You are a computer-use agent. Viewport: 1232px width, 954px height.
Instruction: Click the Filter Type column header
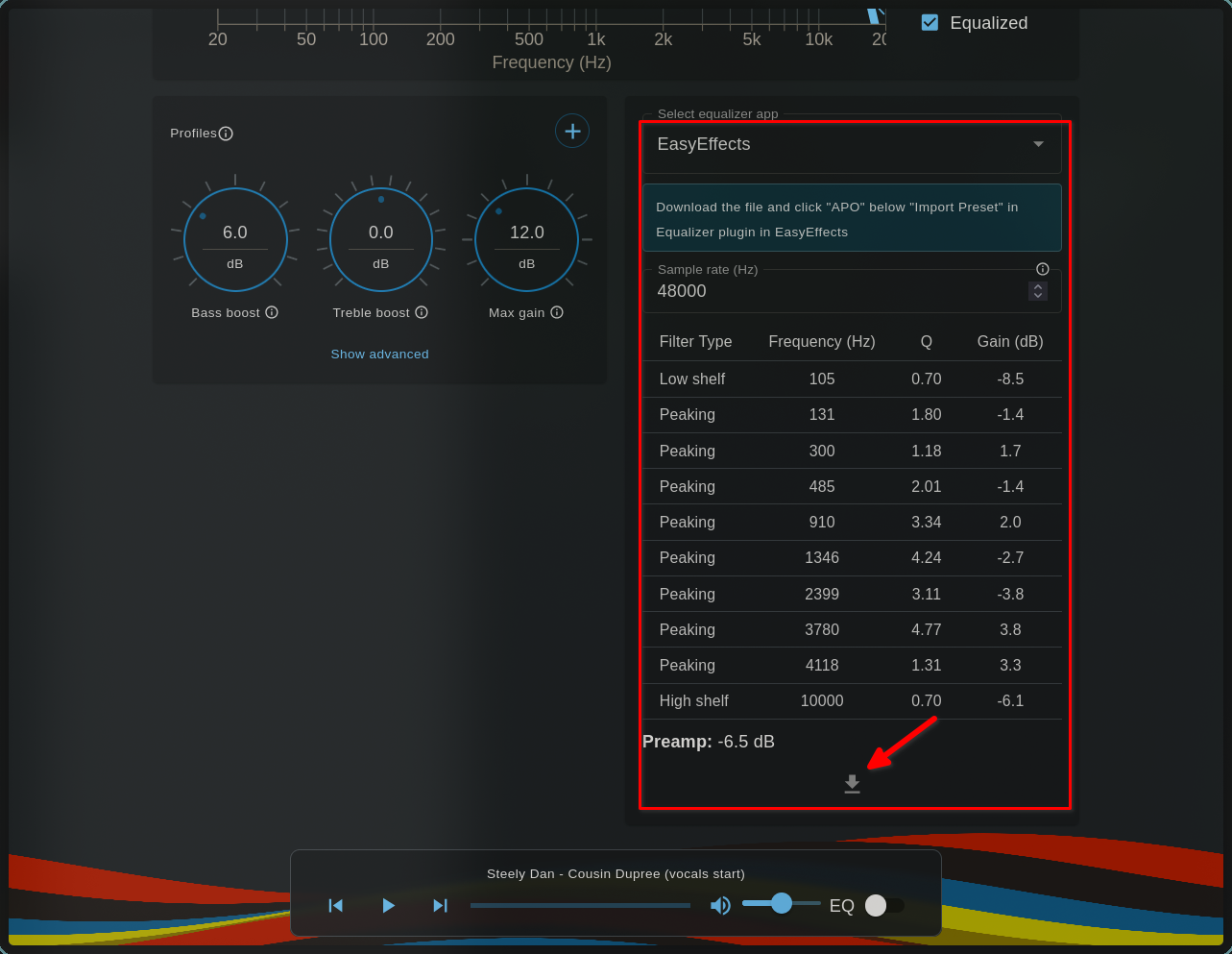coord(695,341)
